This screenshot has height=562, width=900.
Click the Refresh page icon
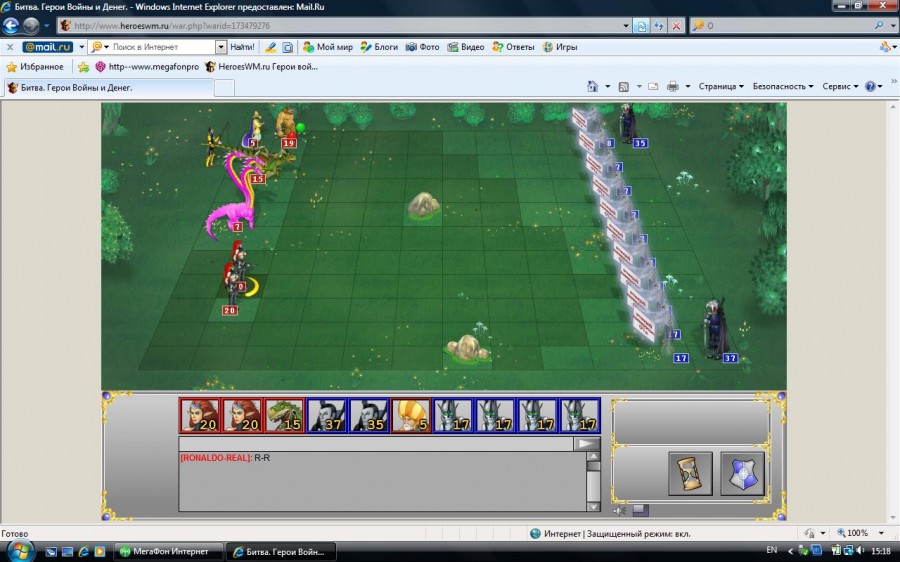click(x=659, y=26)
